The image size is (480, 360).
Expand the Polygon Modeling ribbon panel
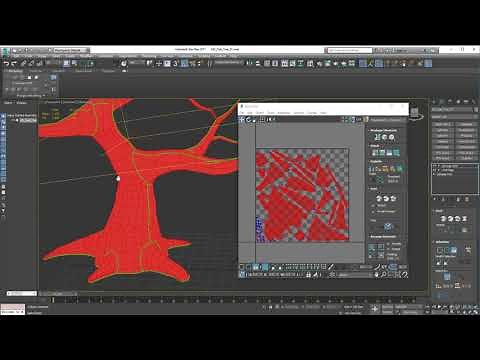pyautogui.click(x=31, y=96)
